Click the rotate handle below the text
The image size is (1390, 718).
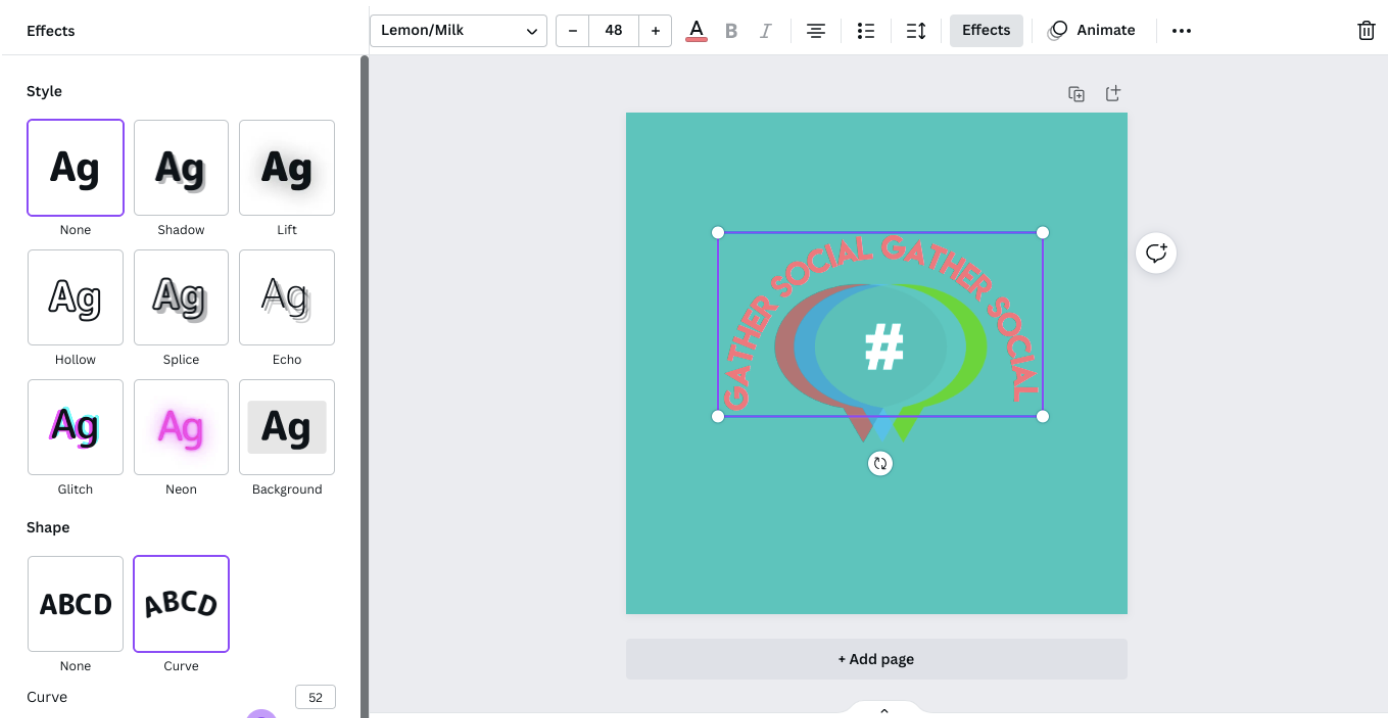pos(880,463)
